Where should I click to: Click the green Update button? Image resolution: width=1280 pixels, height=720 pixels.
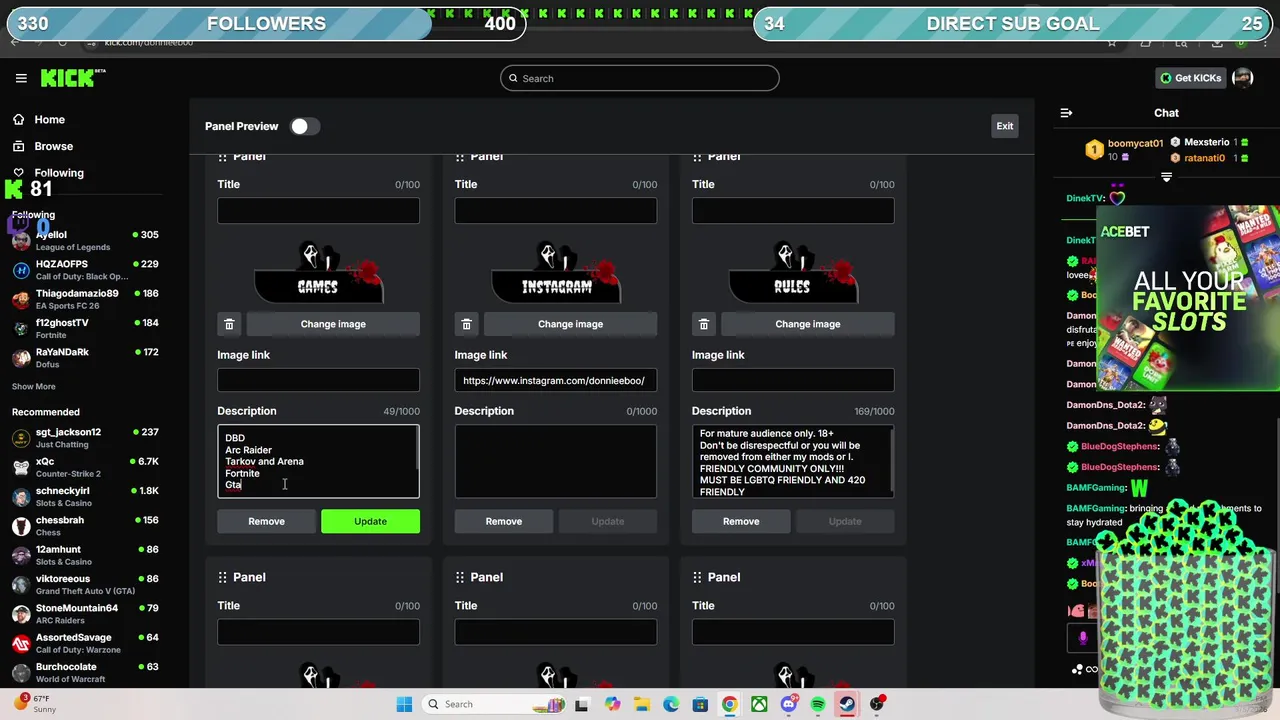[370, 521]
